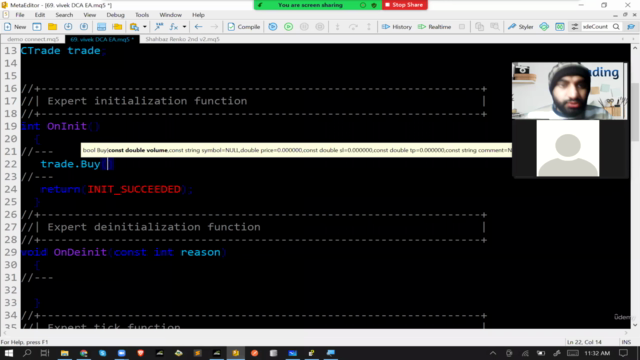
Task: Start debugging on real data icon
Action: pos(289,27)
